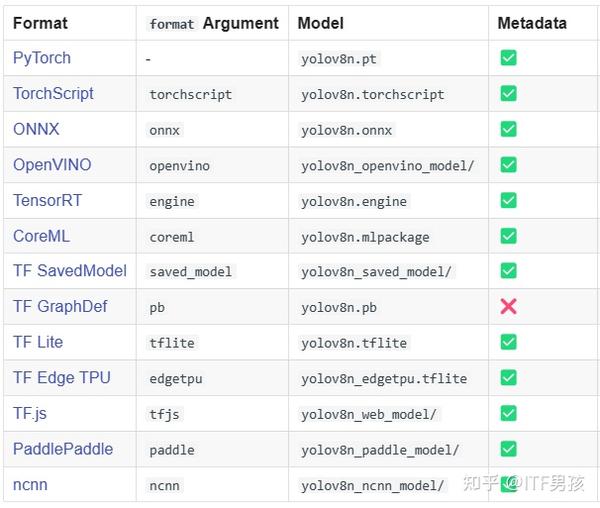Click the green checkmark in the TF Lite row
The width and height of the screenshot is (600, 508).
coord(508,342)
